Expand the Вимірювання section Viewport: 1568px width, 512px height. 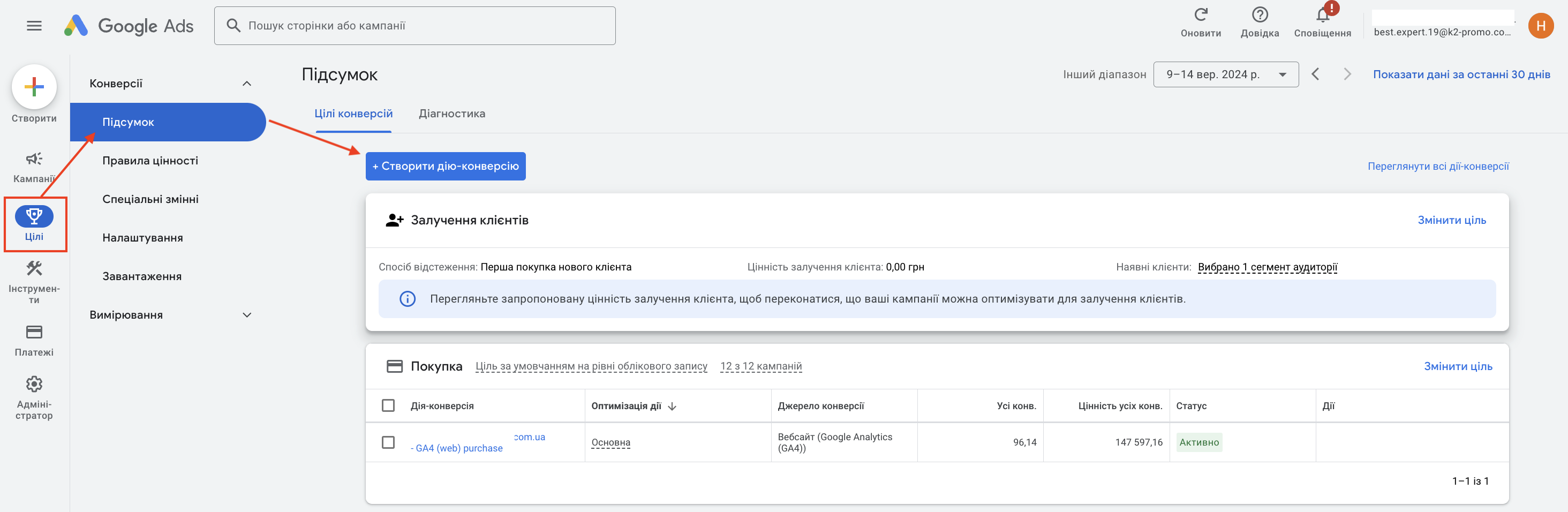point(246,315)
